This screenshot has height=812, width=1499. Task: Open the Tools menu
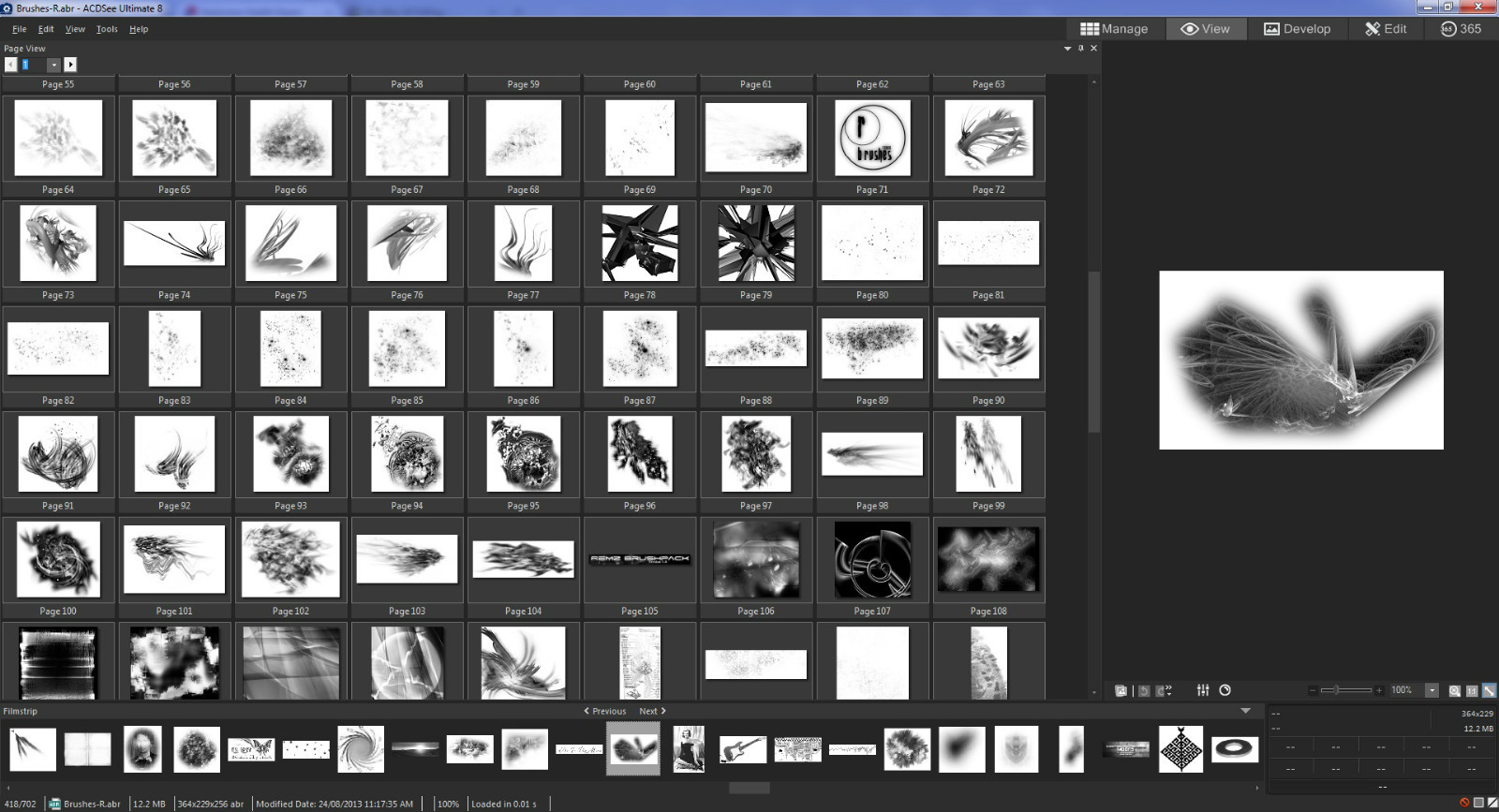[107, 29]
